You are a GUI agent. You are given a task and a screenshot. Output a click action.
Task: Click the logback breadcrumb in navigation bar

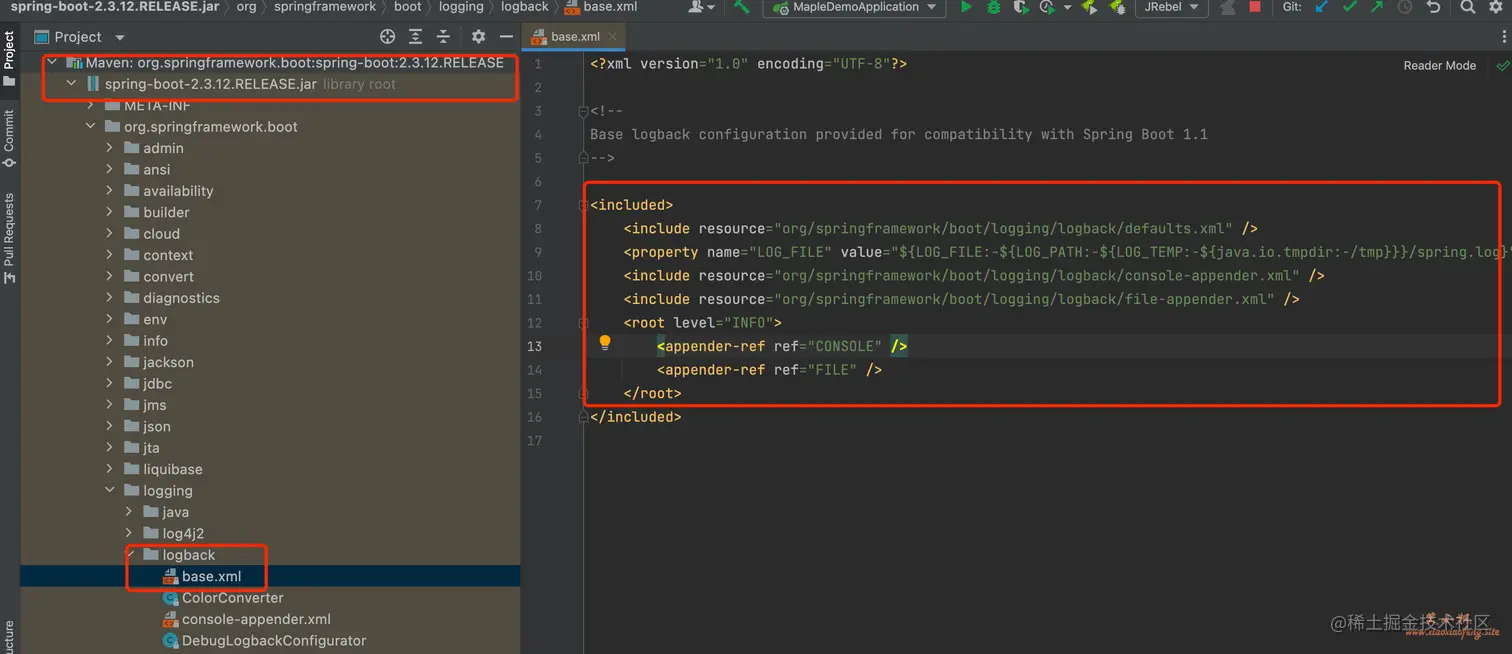pyautogui.click(x=525, y=7)
